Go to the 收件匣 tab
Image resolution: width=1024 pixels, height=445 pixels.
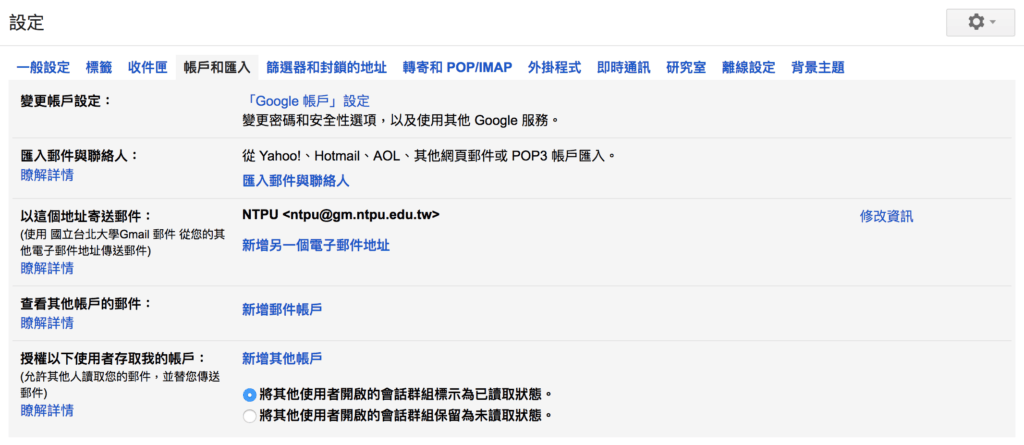147,68
